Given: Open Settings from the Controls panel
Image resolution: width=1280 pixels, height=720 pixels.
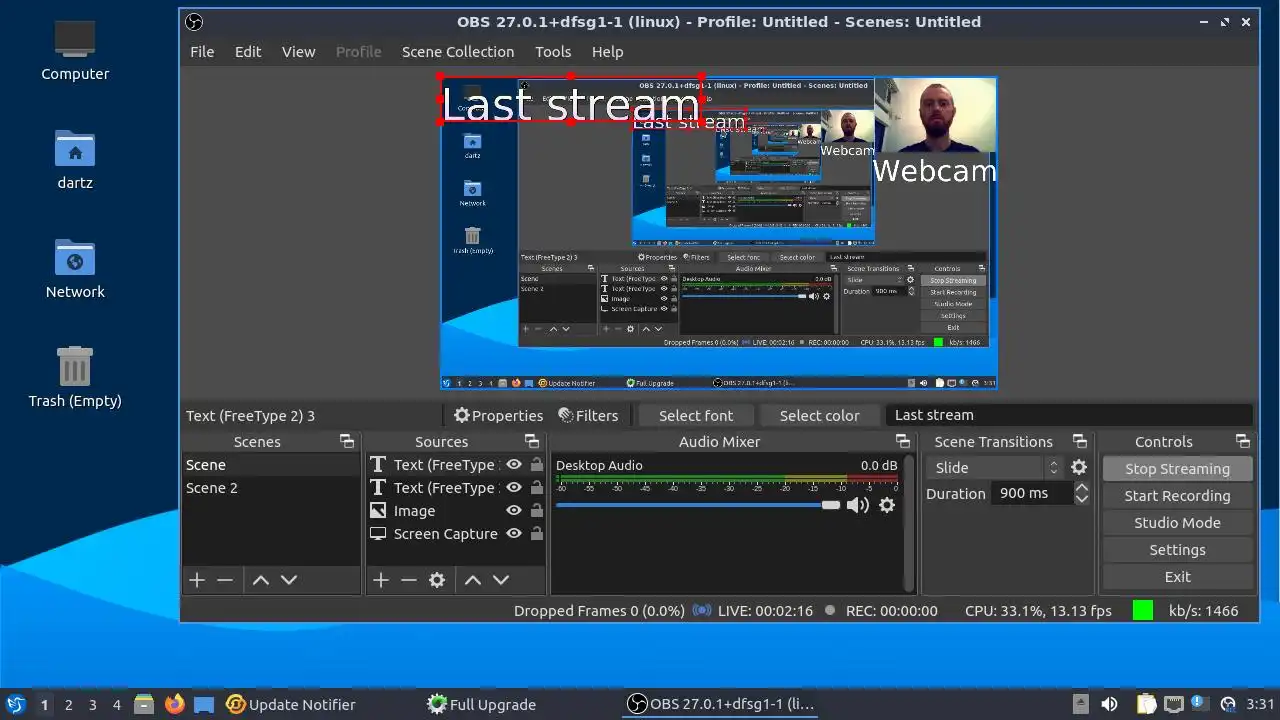Looking at the screenshot, I should click(1177, 550).
